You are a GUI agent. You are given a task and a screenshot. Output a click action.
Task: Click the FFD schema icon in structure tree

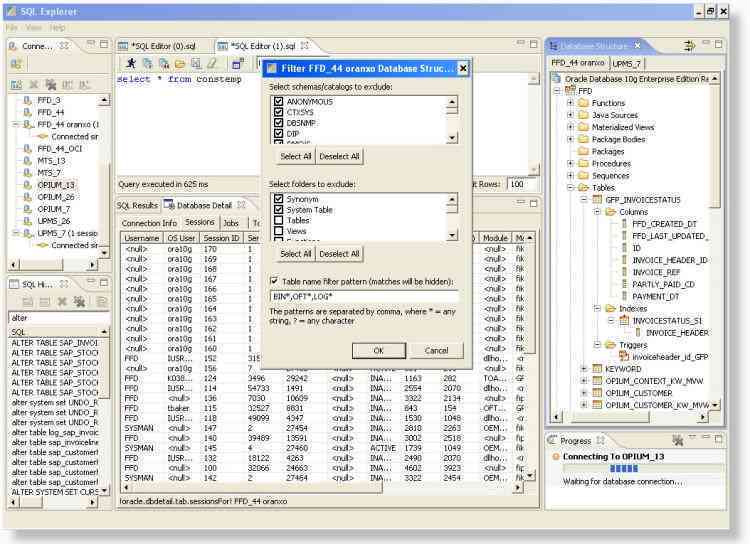point(570,90)
